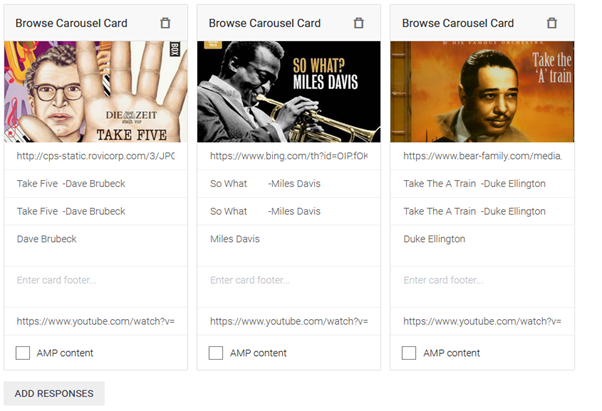
Task: Edit the rovicorp image URL field
Action: click(x=96, y=156)
